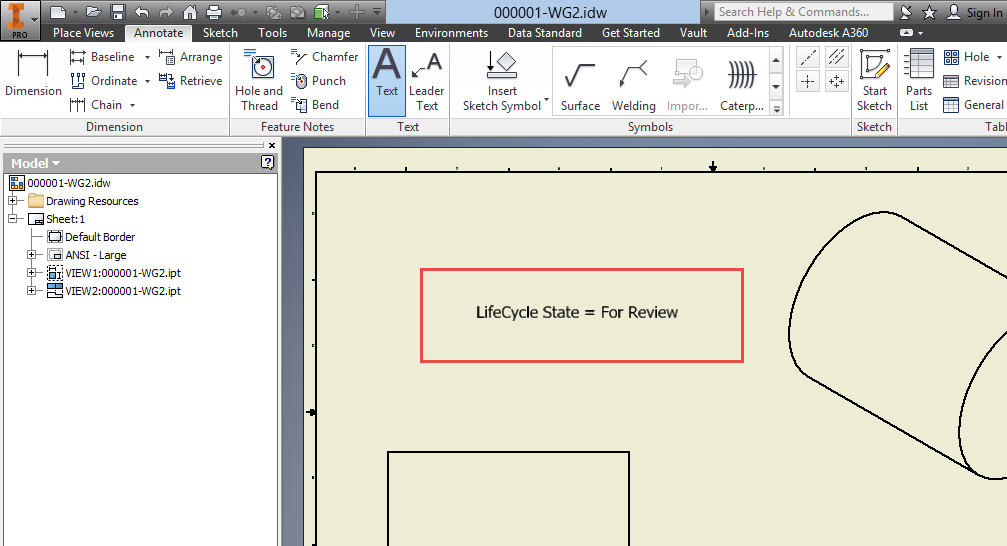Redo the last undone action
This screenshot has height=546, width=1007.
[x=166, y=12]
